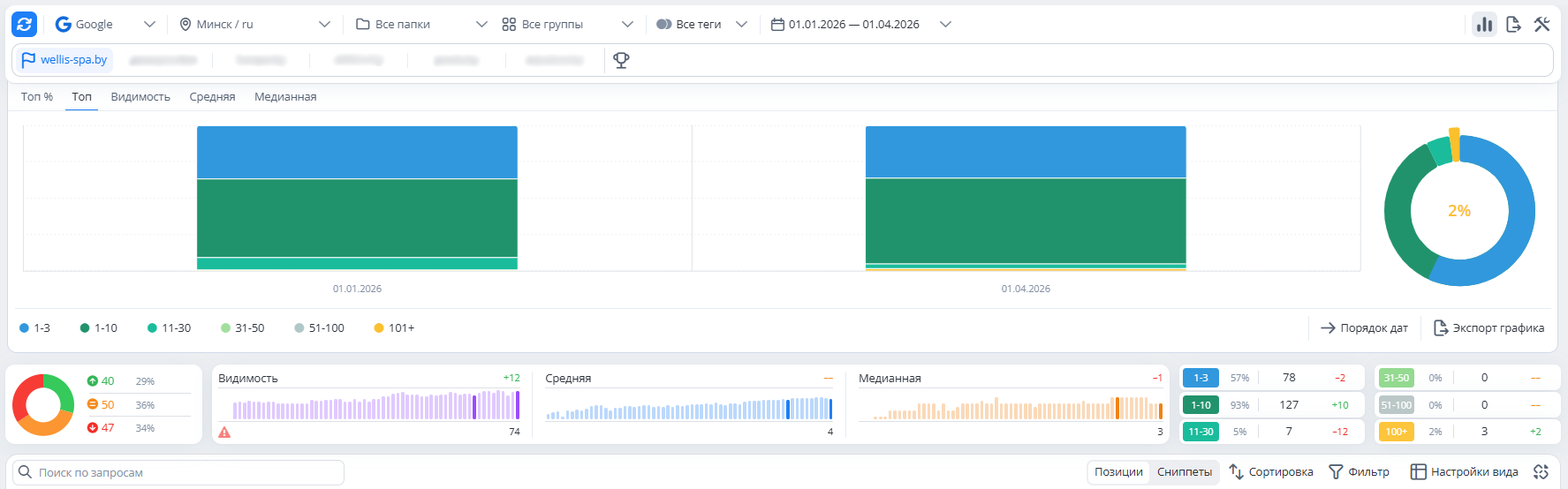Click the red down-arrow 47 dropped positions row
The image size is (1568, 489).
pos(139,428)
